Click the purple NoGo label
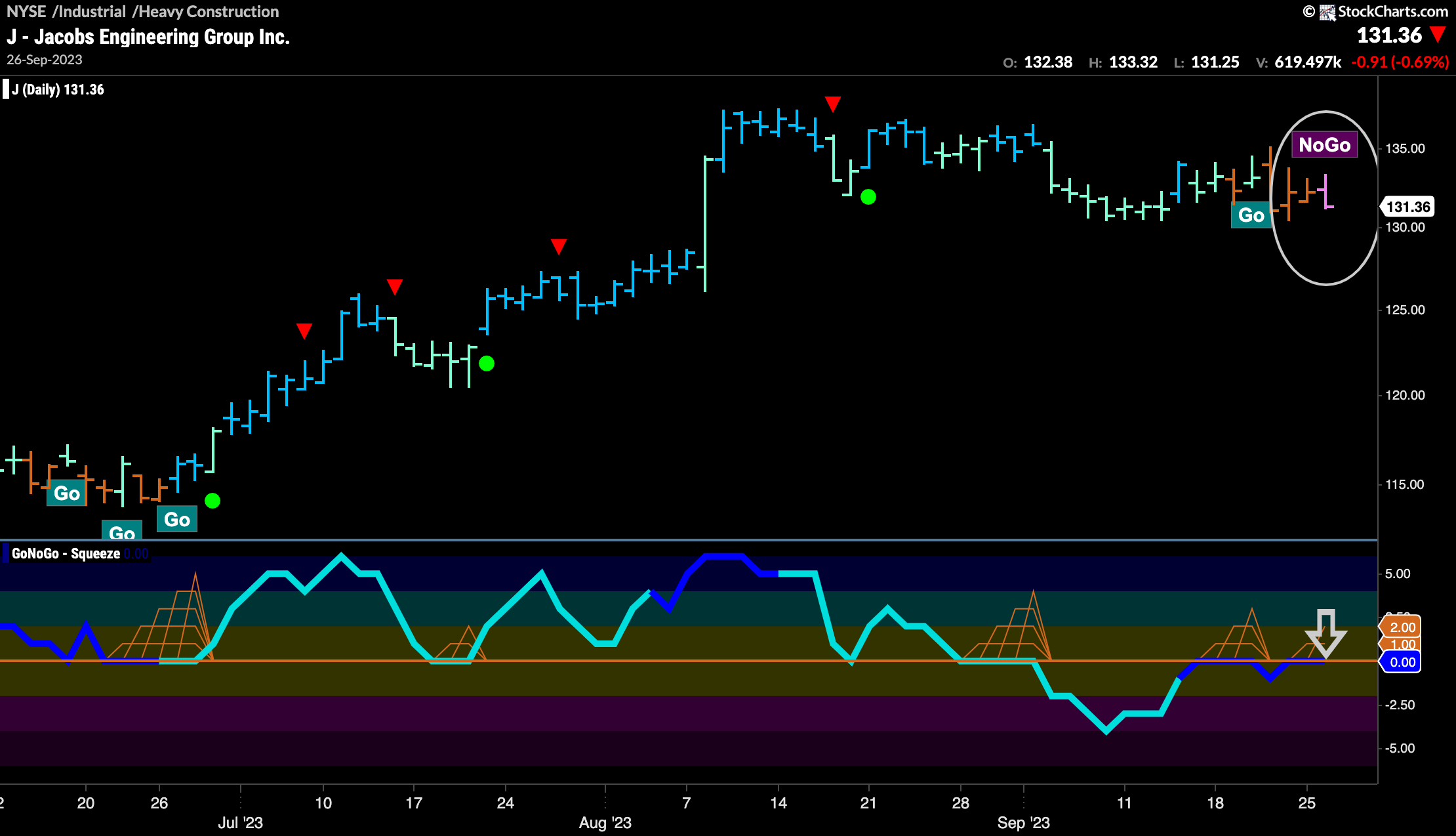The image size is (1456, 836). click(x=1325, y=145)
